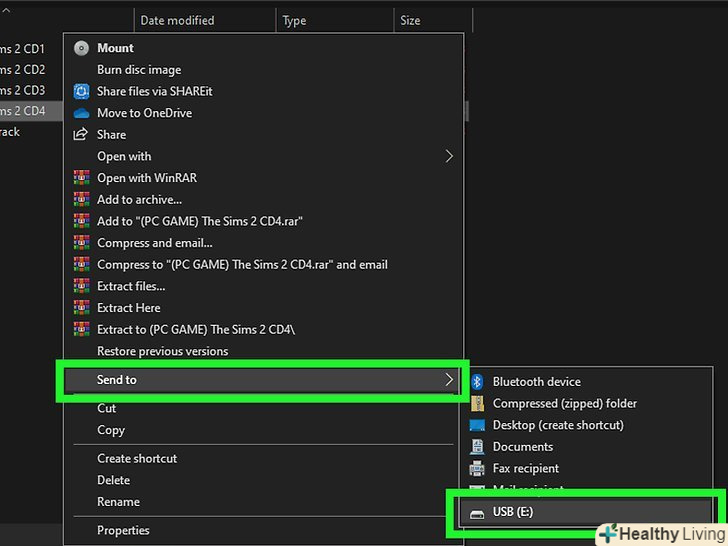
Task: Send to Fax recipient
Action: tap(586, 468)
